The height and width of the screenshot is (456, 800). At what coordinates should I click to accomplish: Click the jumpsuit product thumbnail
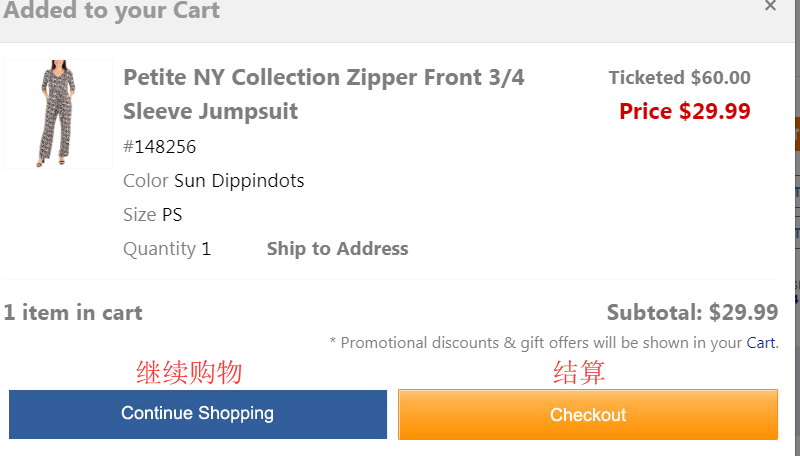pyautogui.click(x=57, y=113)
